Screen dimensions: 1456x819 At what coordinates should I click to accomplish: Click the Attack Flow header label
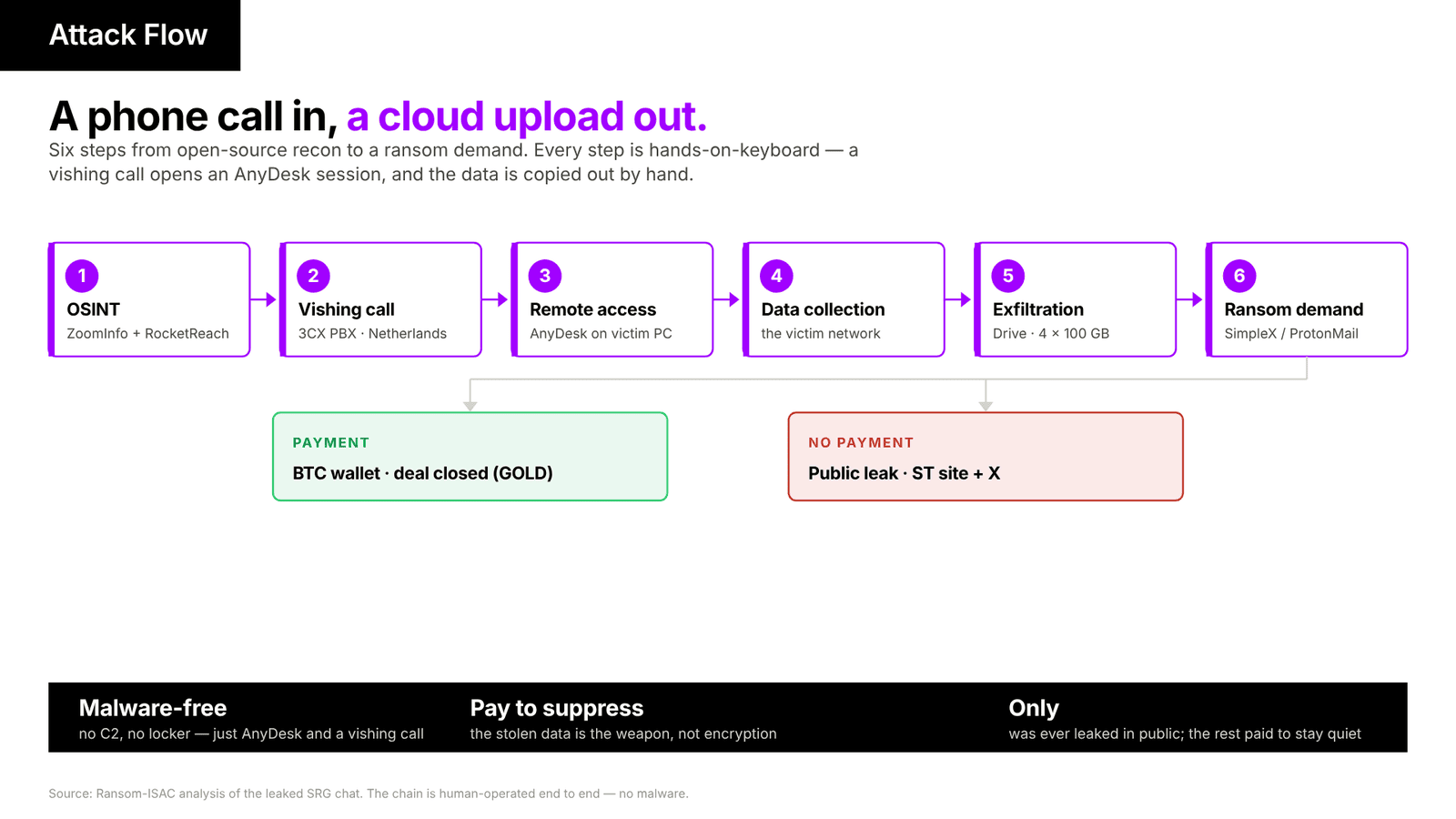point(128,35)
